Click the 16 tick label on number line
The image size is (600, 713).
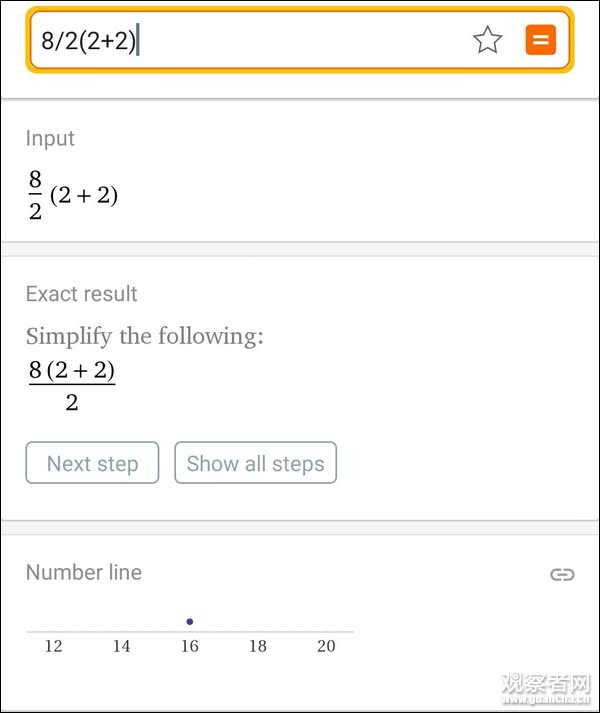190,646
